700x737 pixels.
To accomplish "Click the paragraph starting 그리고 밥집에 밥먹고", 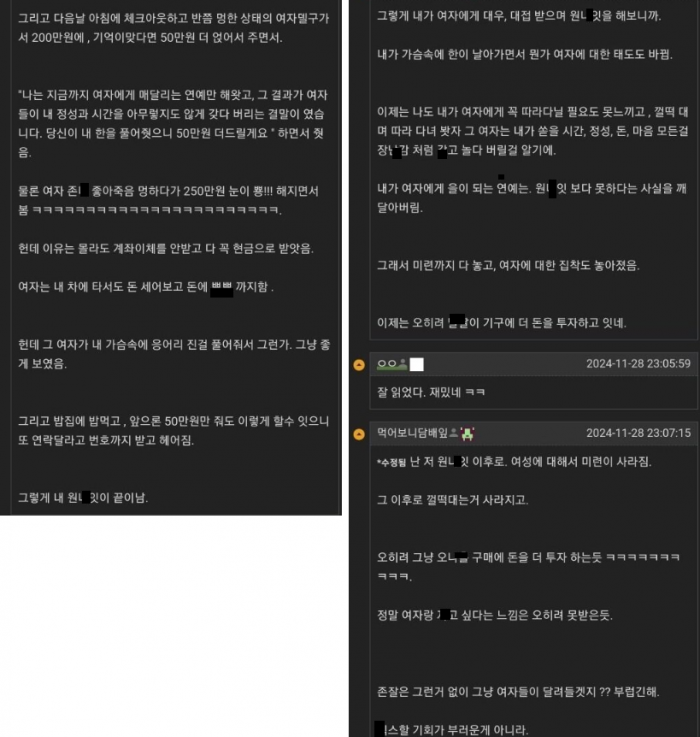I will 173,431.
